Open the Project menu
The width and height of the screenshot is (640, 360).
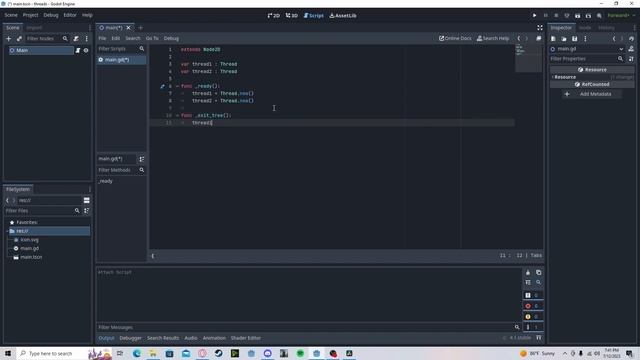30,15
